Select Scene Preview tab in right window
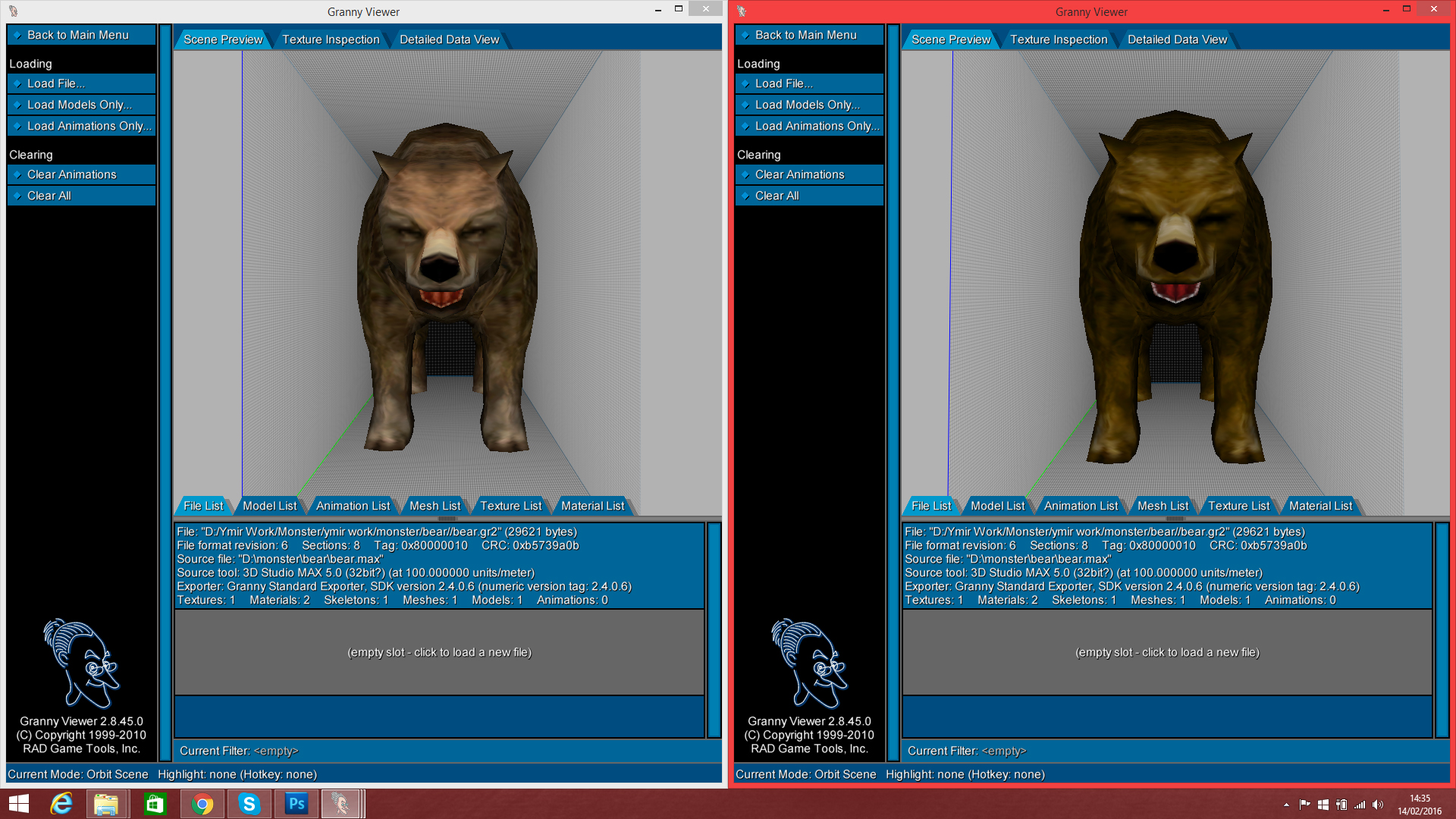1456x819 pixels. click(x=951, y=39)
